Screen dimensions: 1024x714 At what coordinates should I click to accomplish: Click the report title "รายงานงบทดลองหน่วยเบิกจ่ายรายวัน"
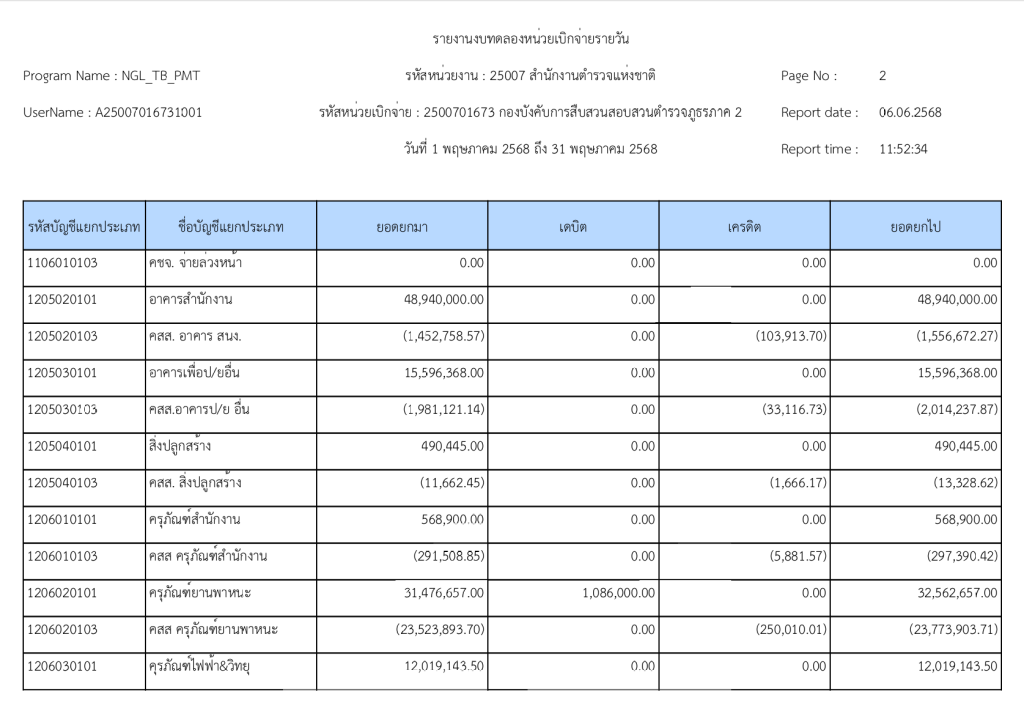(x=531, y=39)
